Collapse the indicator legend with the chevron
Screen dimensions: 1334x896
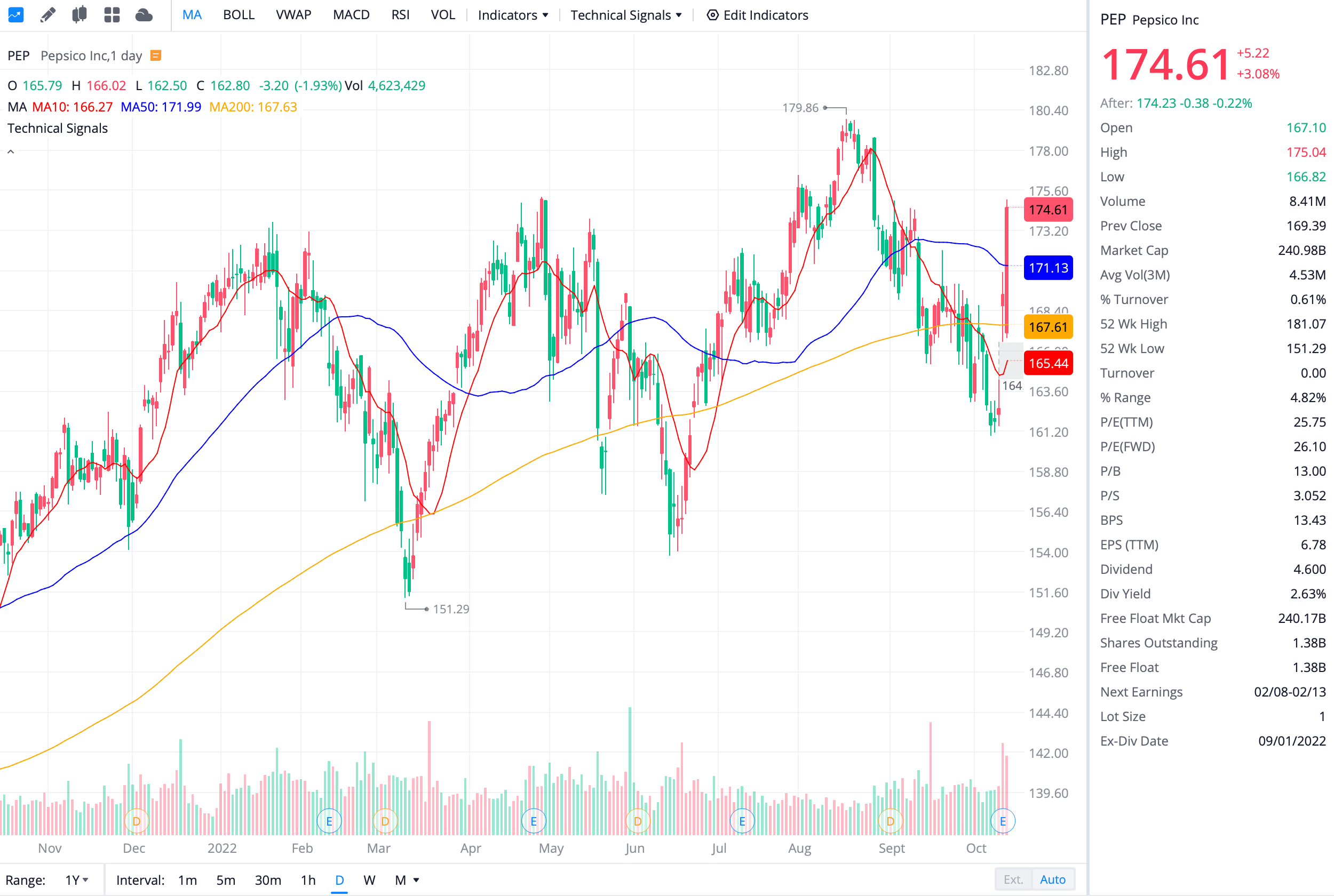10,152
